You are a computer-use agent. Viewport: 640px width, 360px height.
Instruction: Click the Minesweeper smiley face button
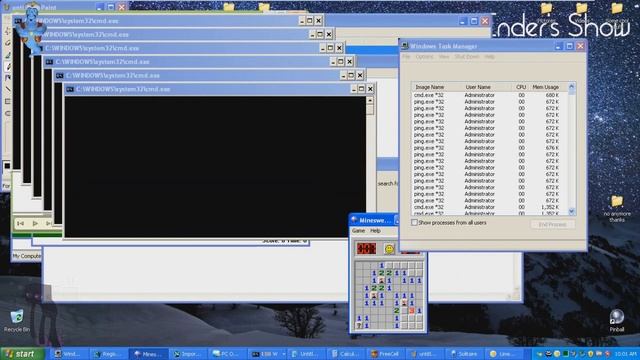pos(389,249)
